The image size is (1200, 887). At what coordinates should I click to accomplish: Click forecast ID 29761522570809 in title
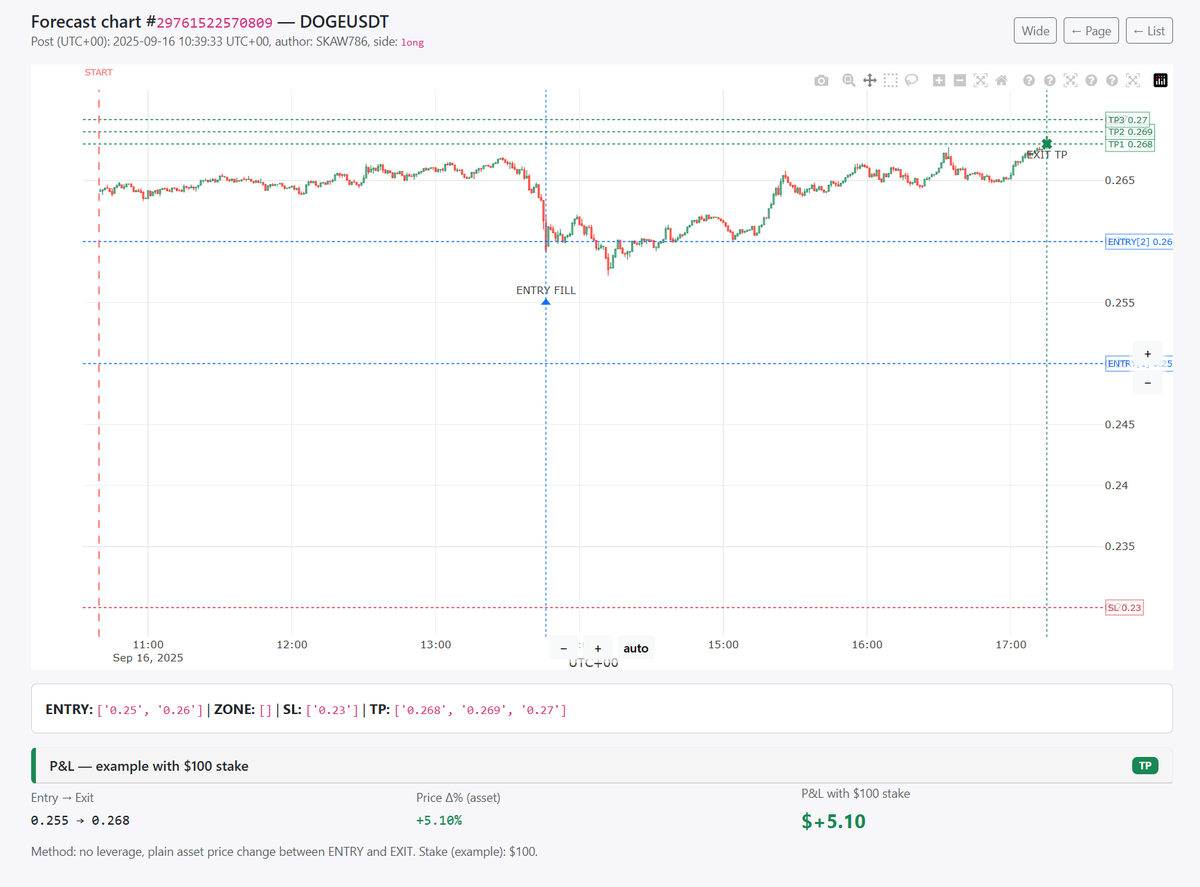pos(214,21)
